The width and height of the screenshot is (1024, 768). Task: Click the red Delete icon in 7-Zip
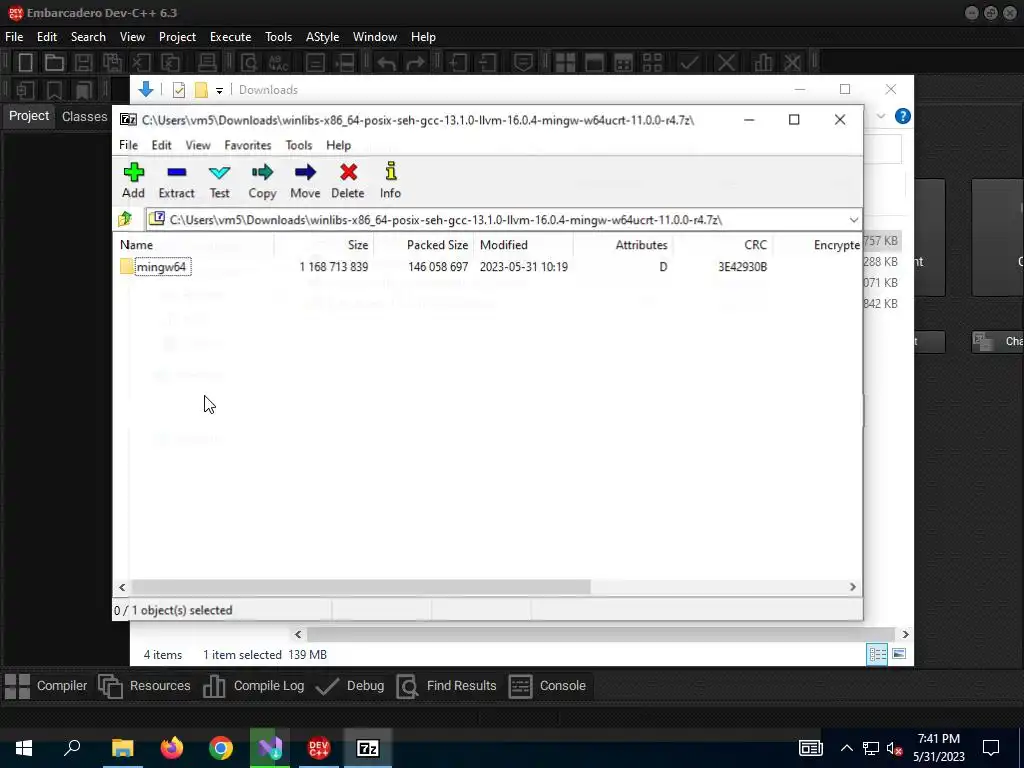348,181
